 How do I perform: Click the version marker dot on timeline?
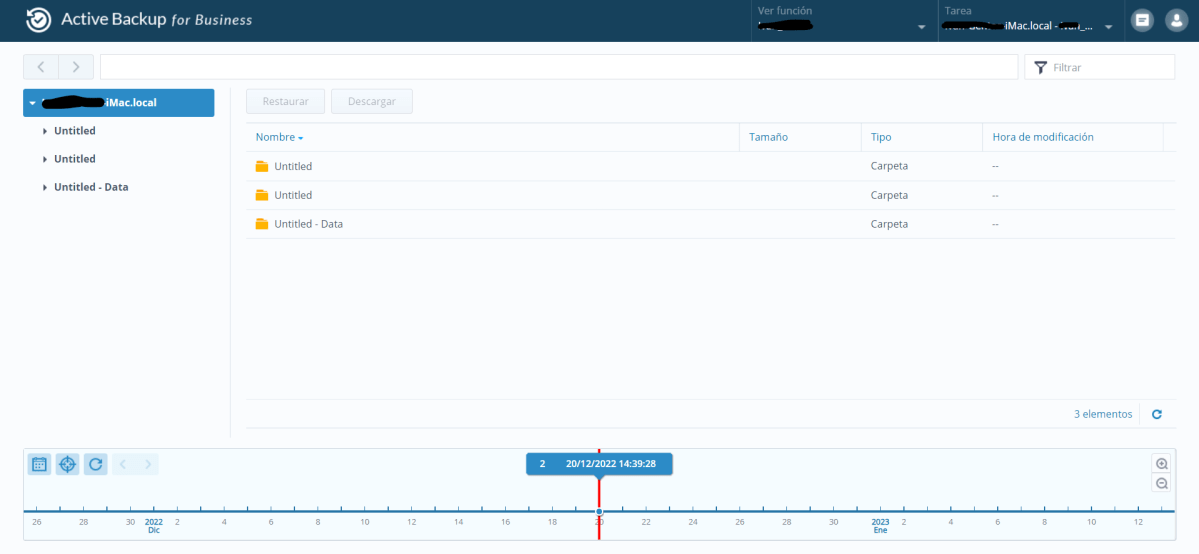[x=599, y=511]
